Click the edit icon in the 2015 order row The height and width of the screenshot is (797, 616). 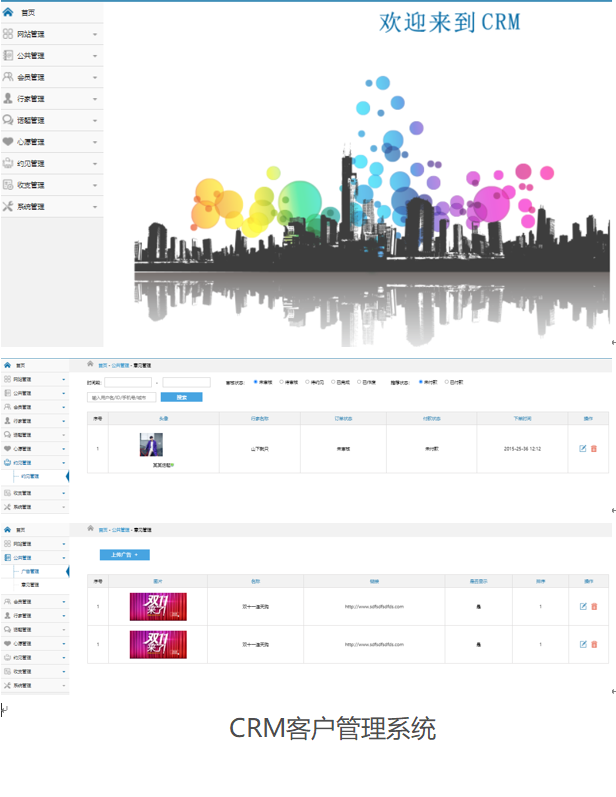click(583, 448)
